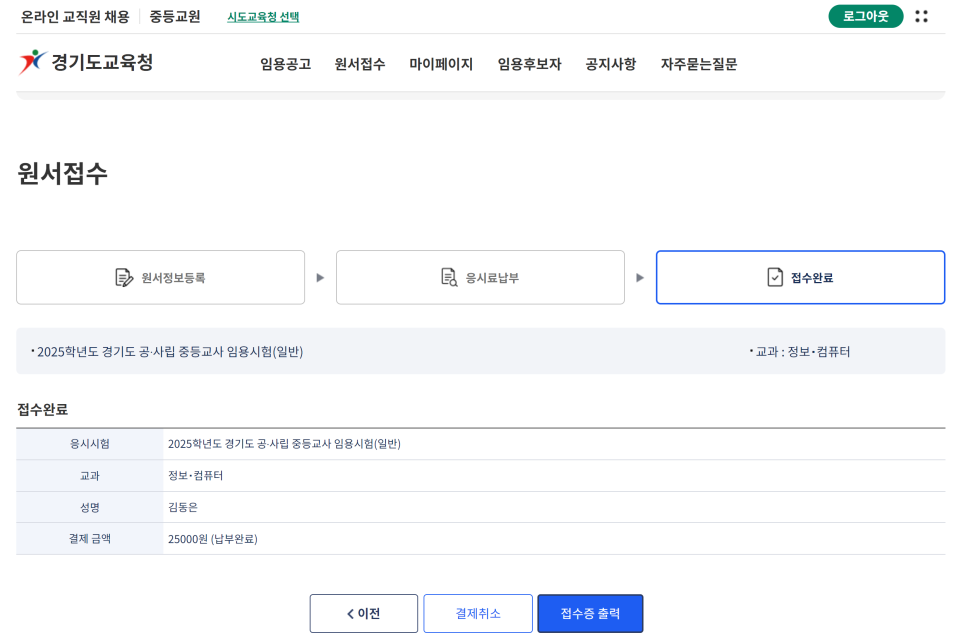Select the 접수완료 step box
Viewport: 966px width, 638px height.
tap(800, 277)
